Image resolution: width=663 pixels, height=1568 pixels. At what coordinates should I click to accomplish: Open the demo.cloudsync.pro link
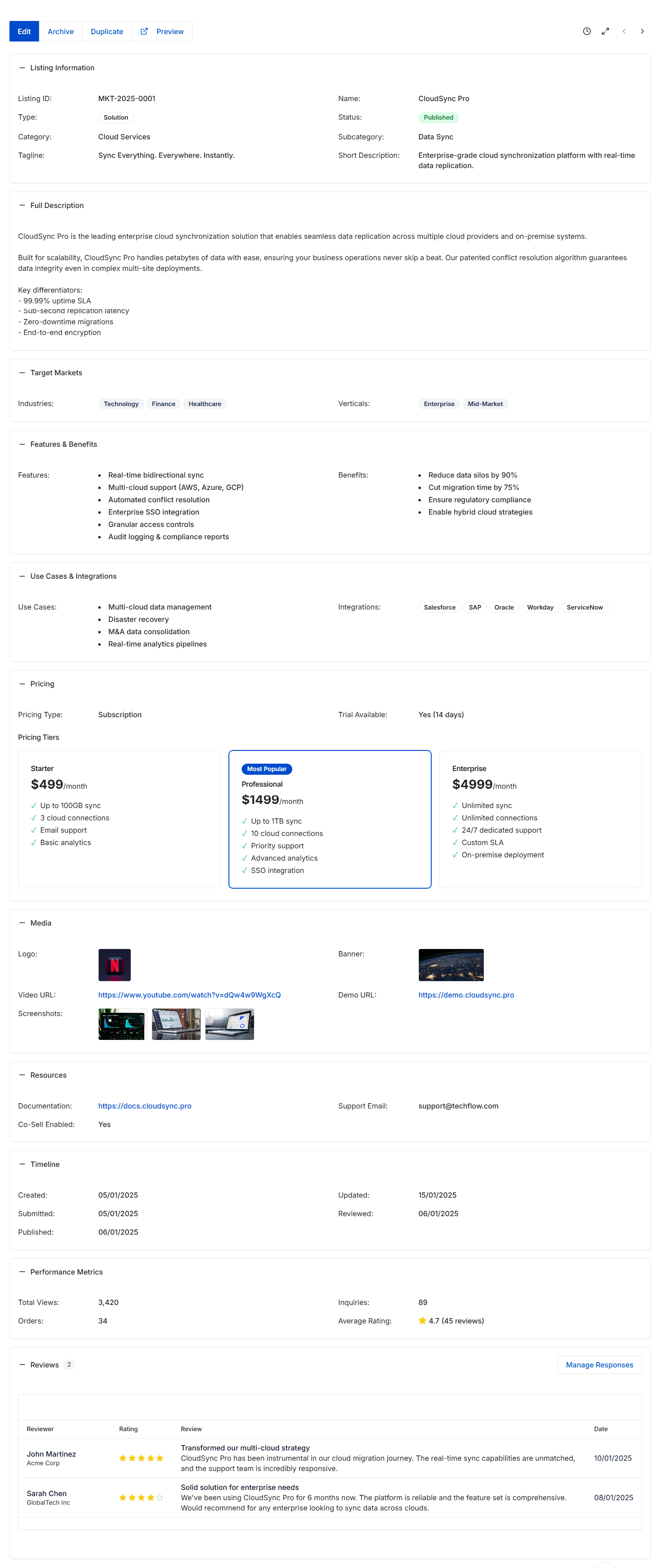coord(466,995)
